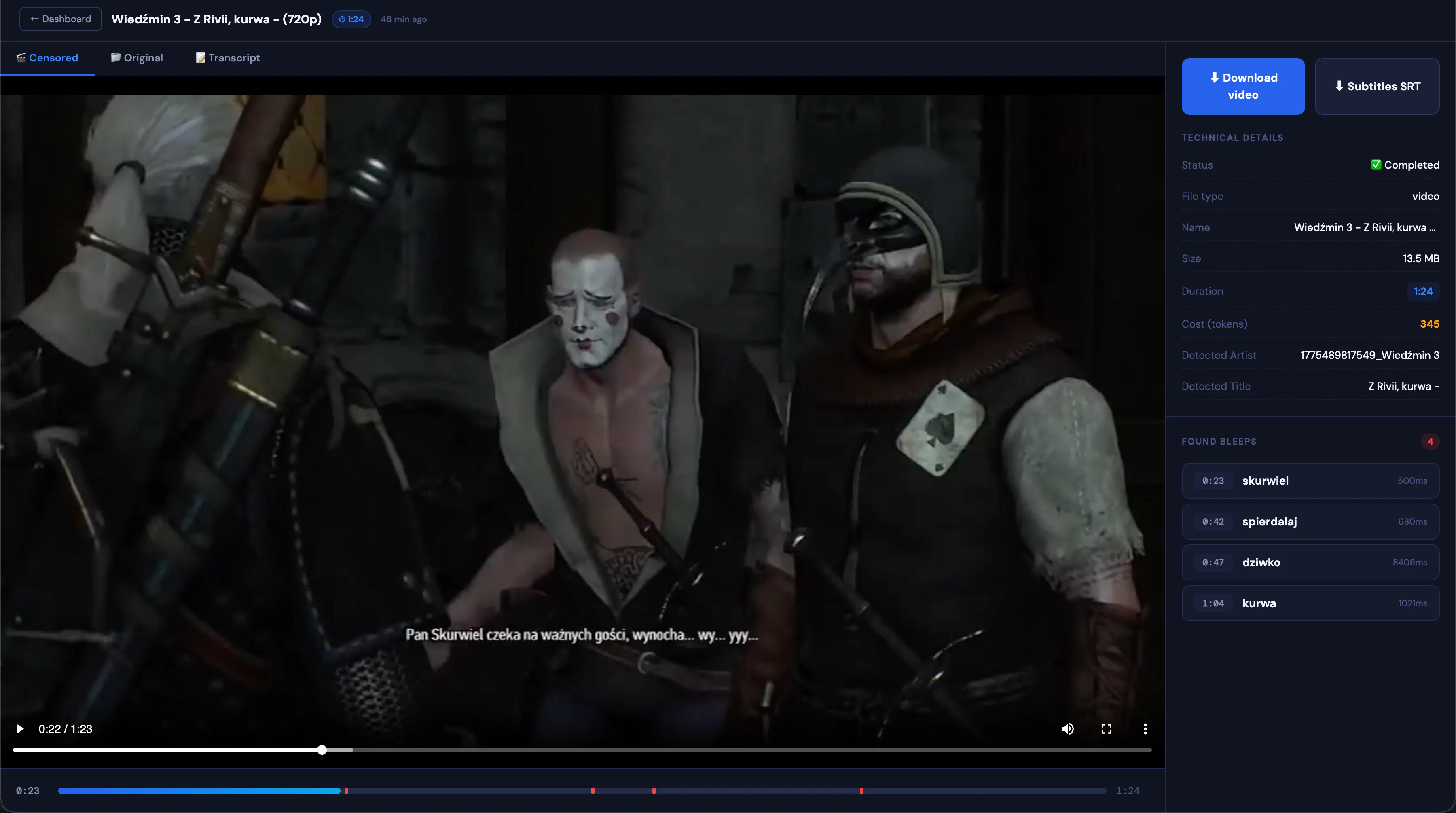This screenshot has width=1456, height=813.
Task: Click the 0:23 timeline start label
Action: pyautogui.click(x=28, y=790)
